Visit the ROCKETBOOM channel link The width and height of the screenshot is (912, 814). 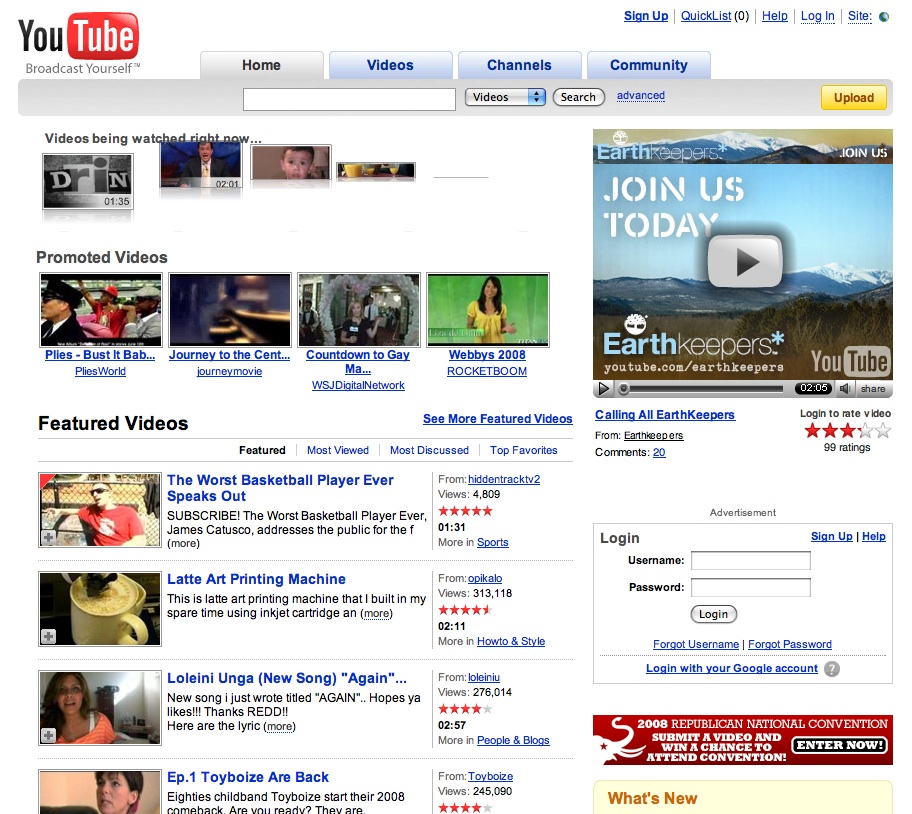click(x=487, y=371)
